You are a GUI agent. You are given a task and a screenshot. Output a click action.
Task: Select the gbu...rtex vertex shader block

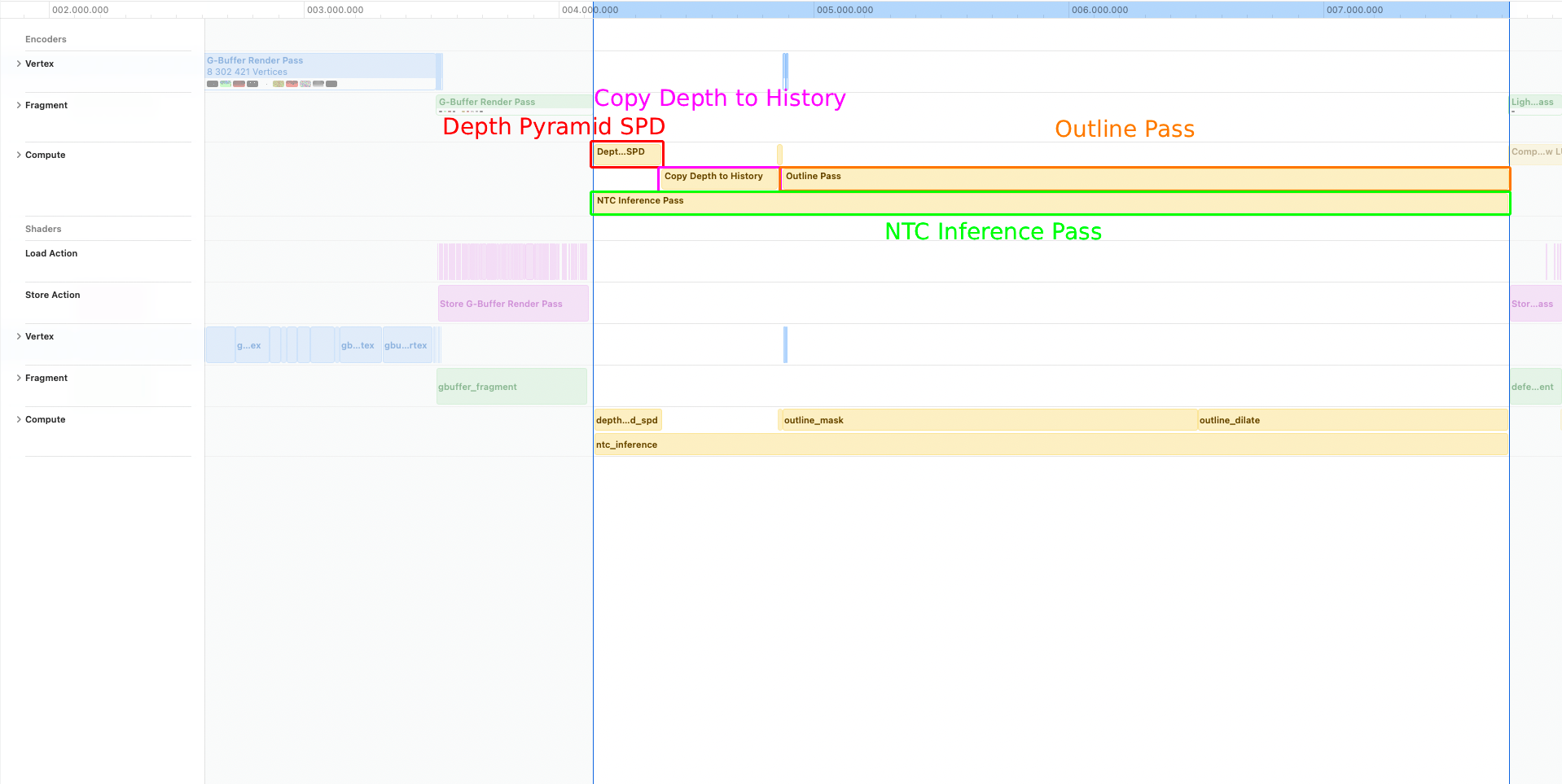point(407,345)
